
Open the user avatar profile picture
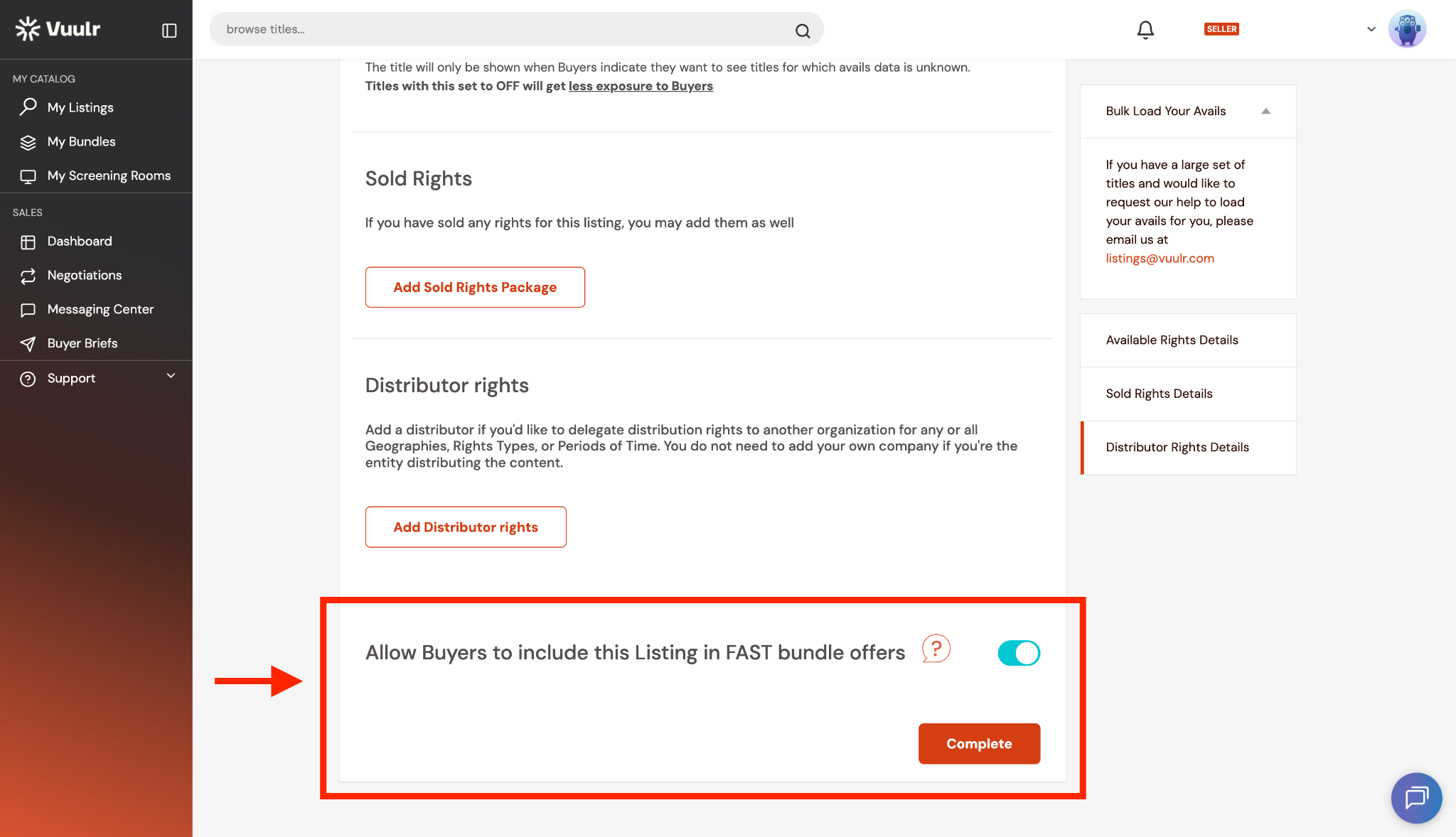click(x=1407, y=29)
